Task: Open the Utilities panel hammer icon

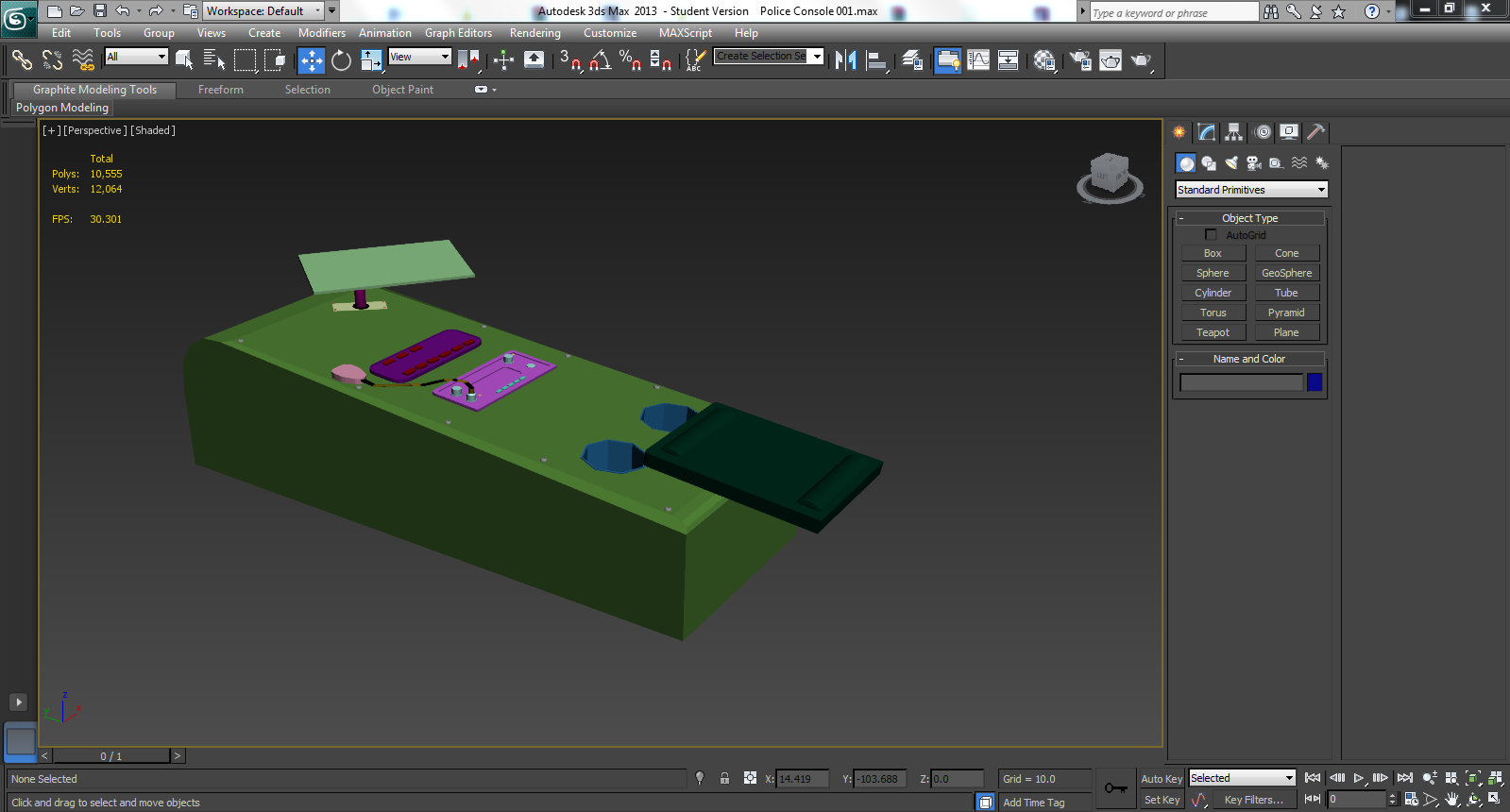Action: [1315, 132]
